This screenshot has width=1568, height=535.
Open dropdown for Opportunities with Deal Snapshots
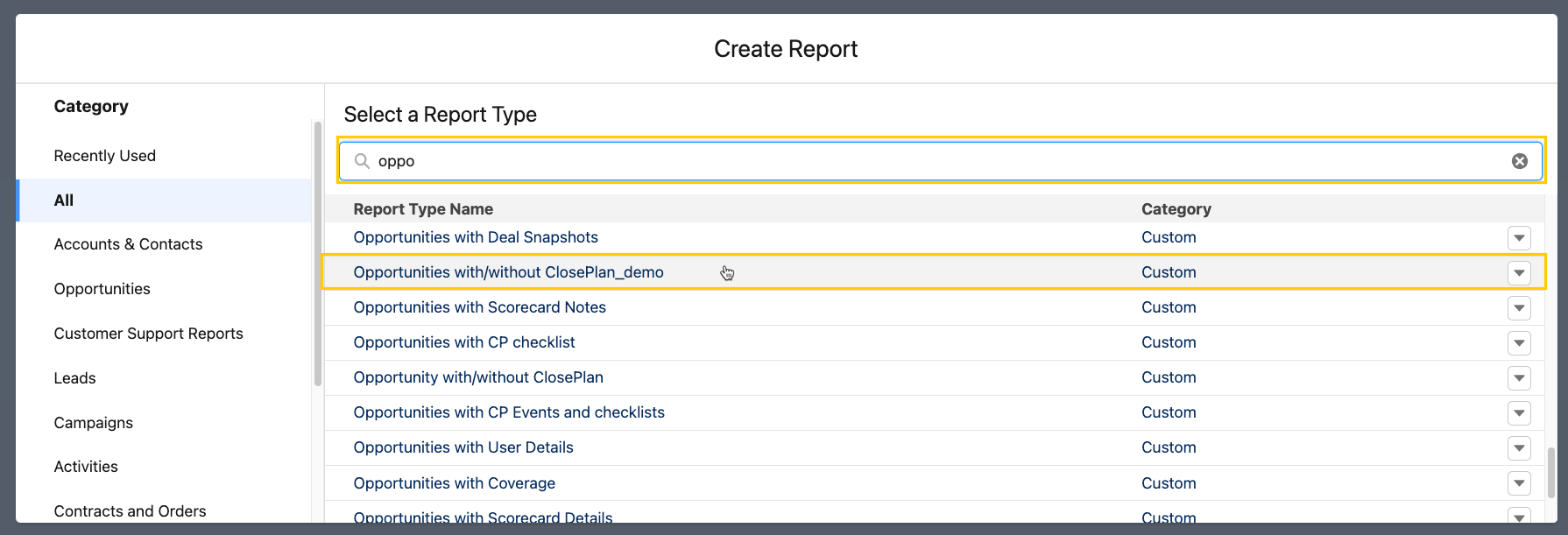click(x=1519, y=238)
